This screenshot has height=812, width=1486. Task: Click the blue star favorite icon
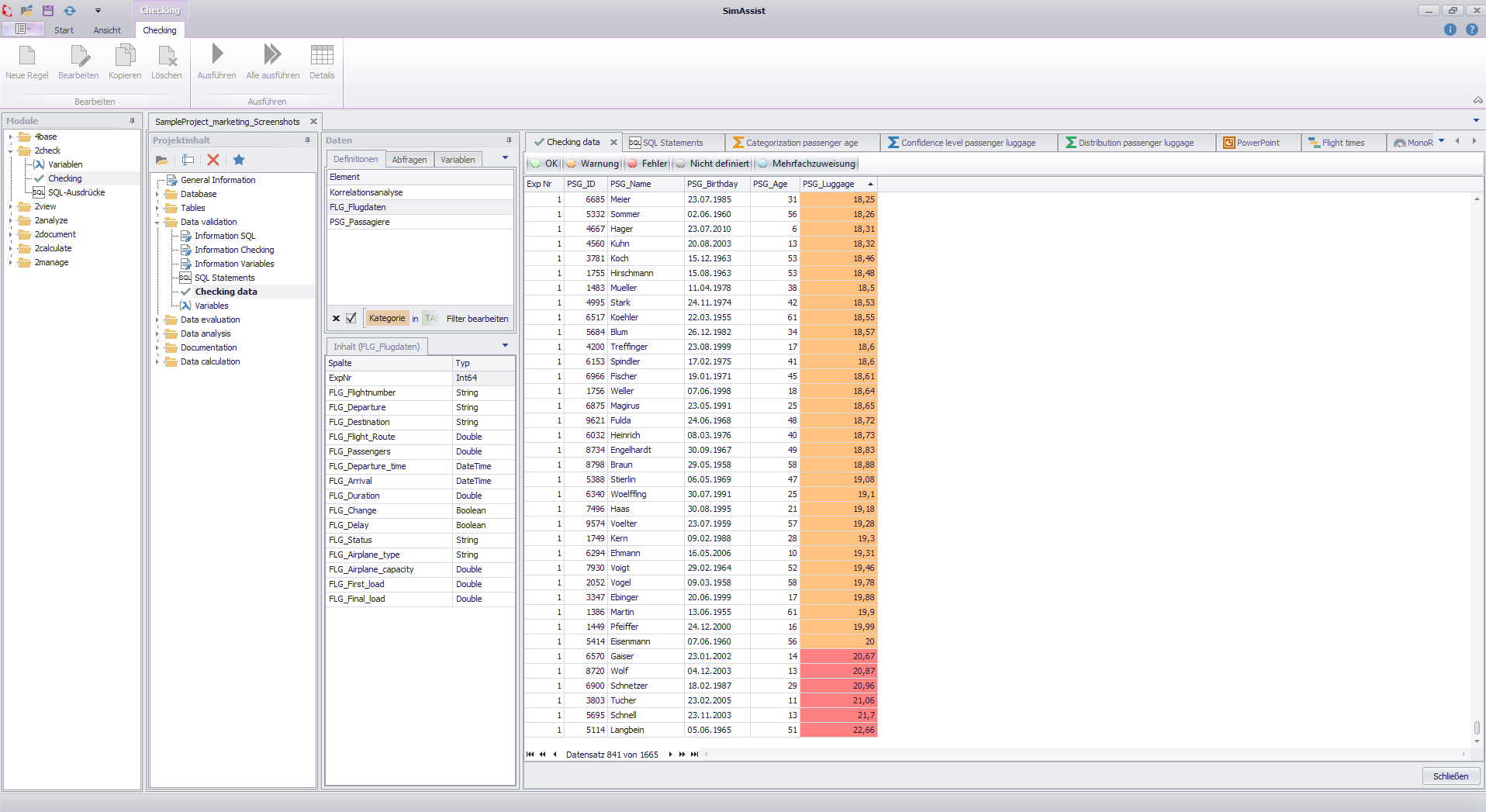(x=239, y=160)
